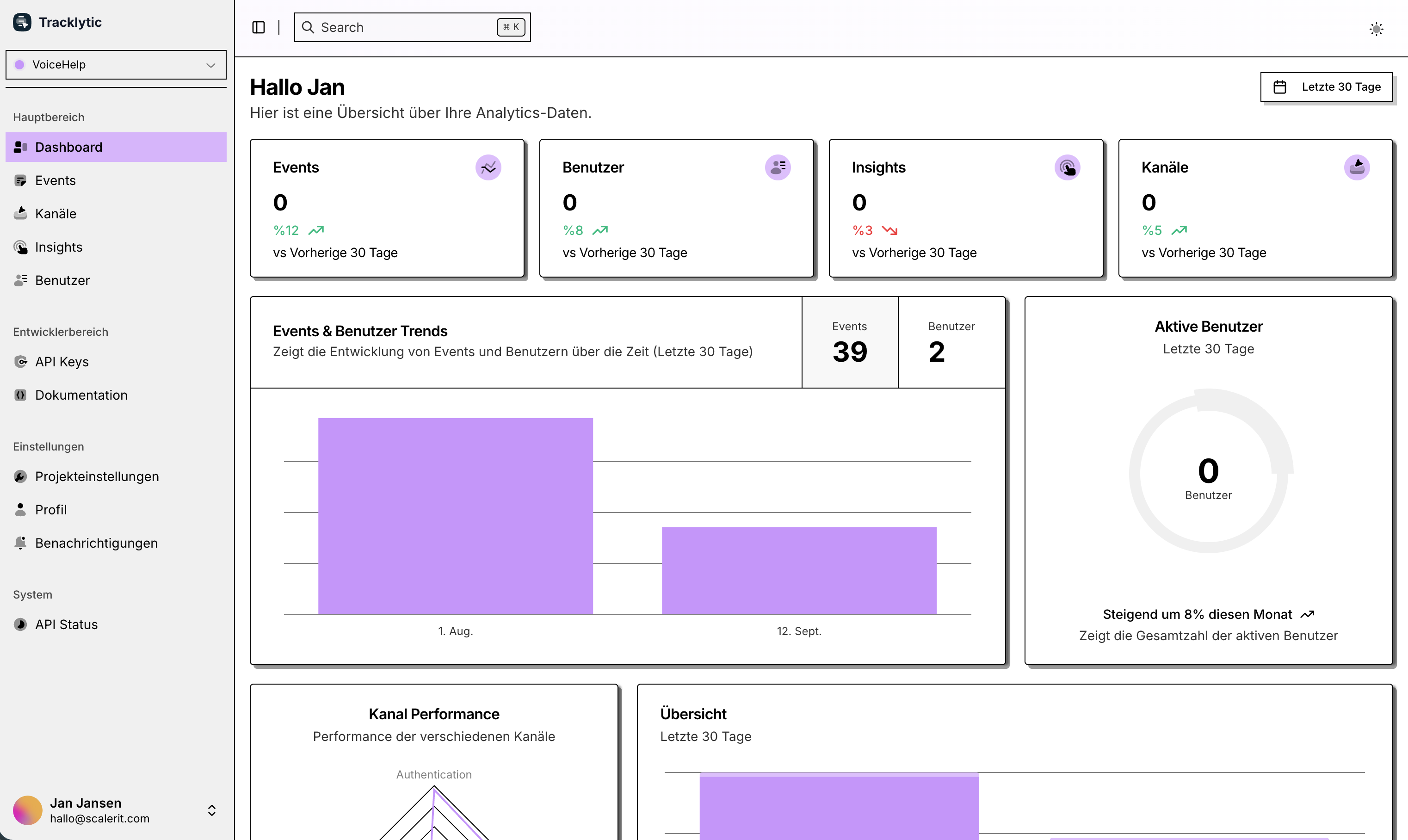The image size is (1408, 840).
Task: Open API Keys from the sidebar
Action: 62,362
